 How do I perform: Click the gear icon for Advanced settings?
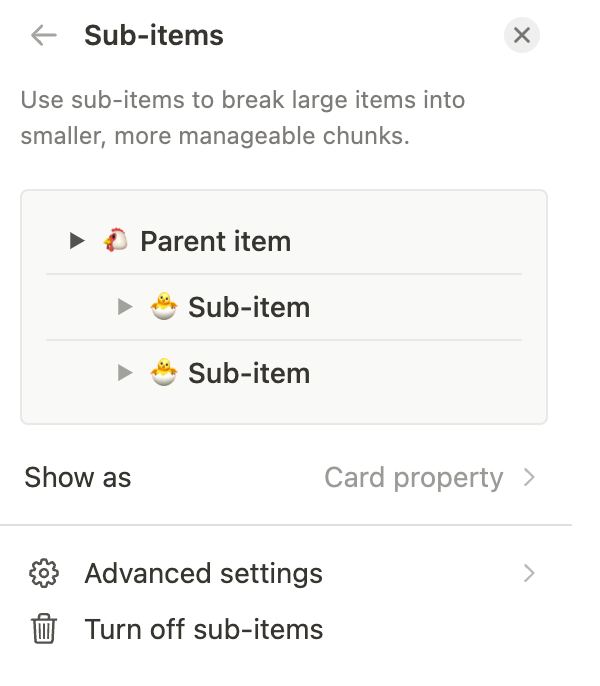(44, 573)
